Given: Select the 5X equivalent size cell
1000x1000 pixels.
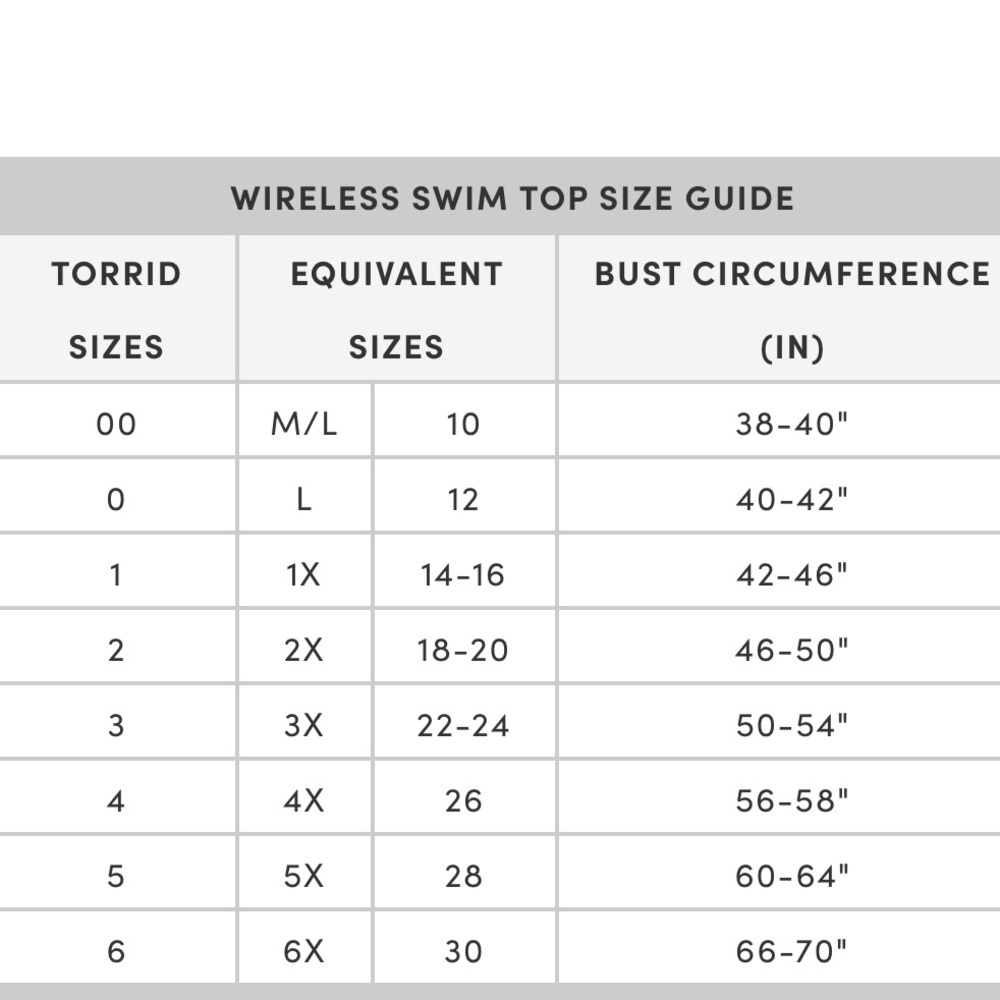Looking at the screenshot, I should pos(304,876).
